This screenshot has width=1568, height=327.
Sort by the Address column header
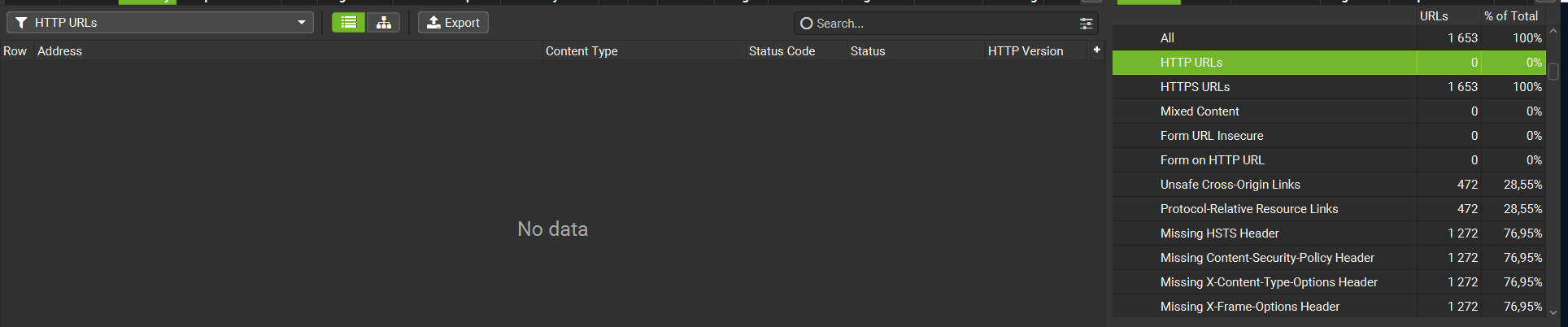(x=60, y=51)
